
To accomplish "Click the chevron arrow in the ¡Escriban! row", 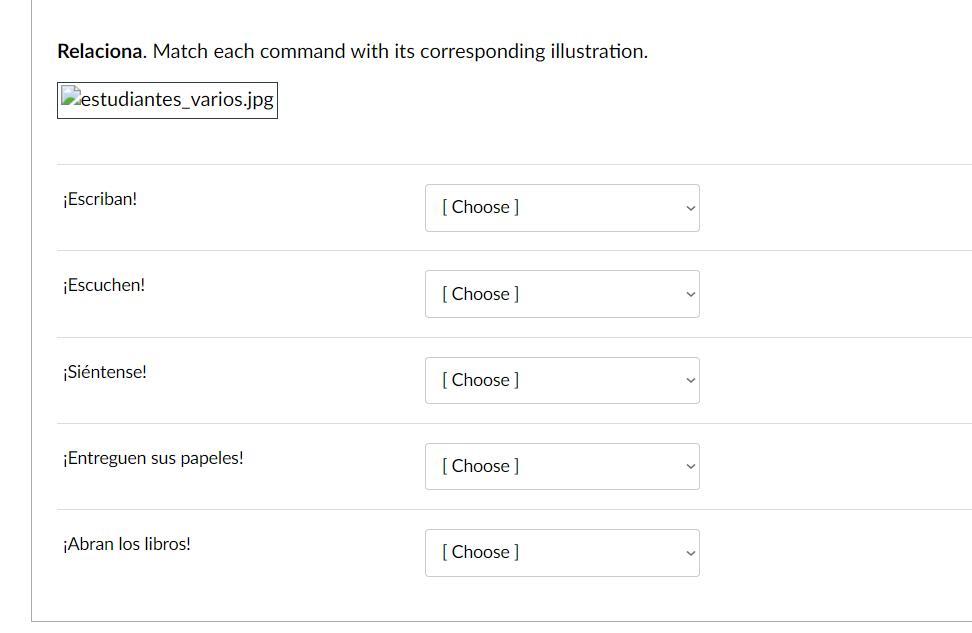I will (689, 208).
